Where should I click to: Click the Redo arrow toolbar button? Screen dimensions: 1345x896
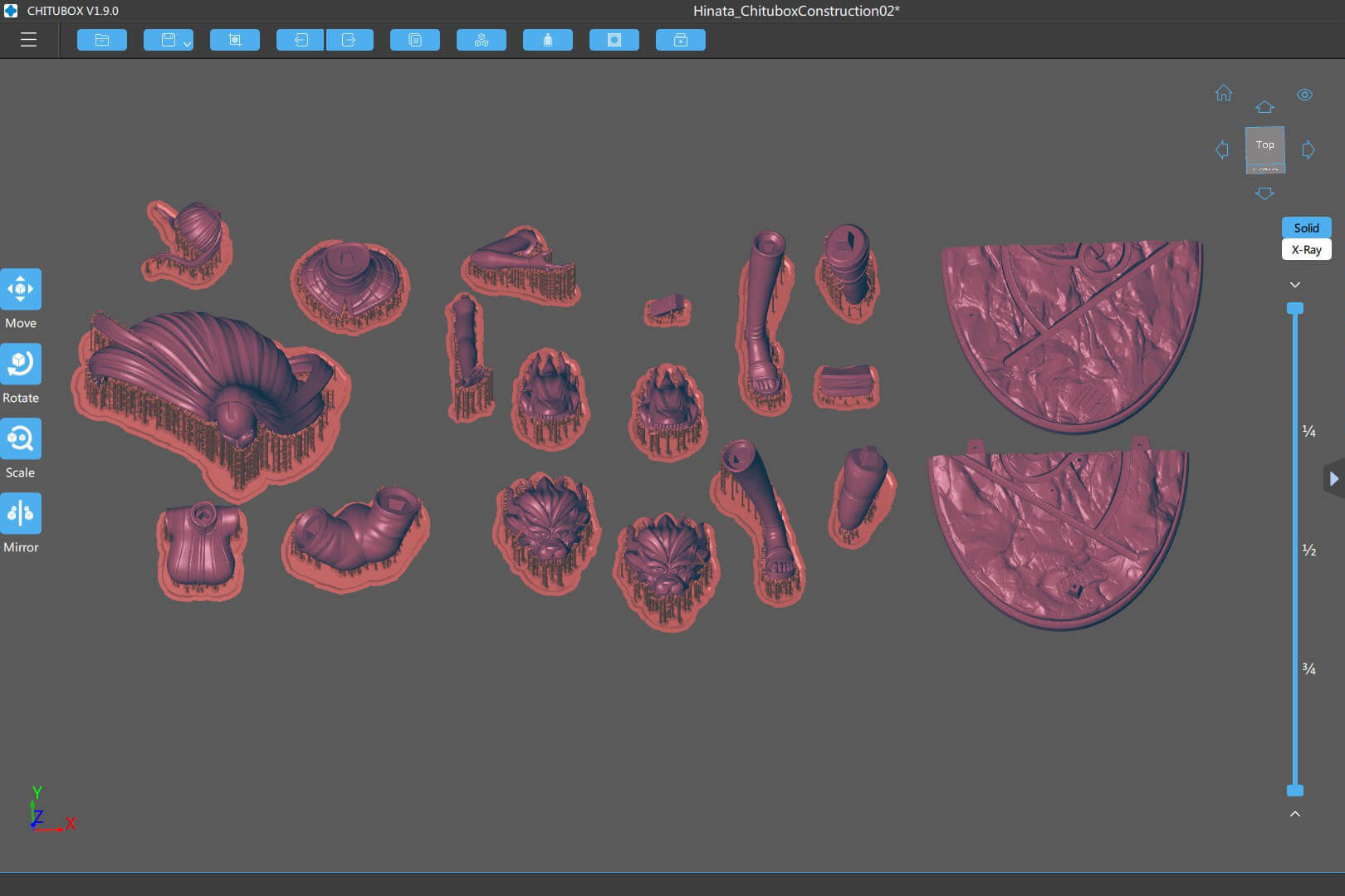point(350,40)
